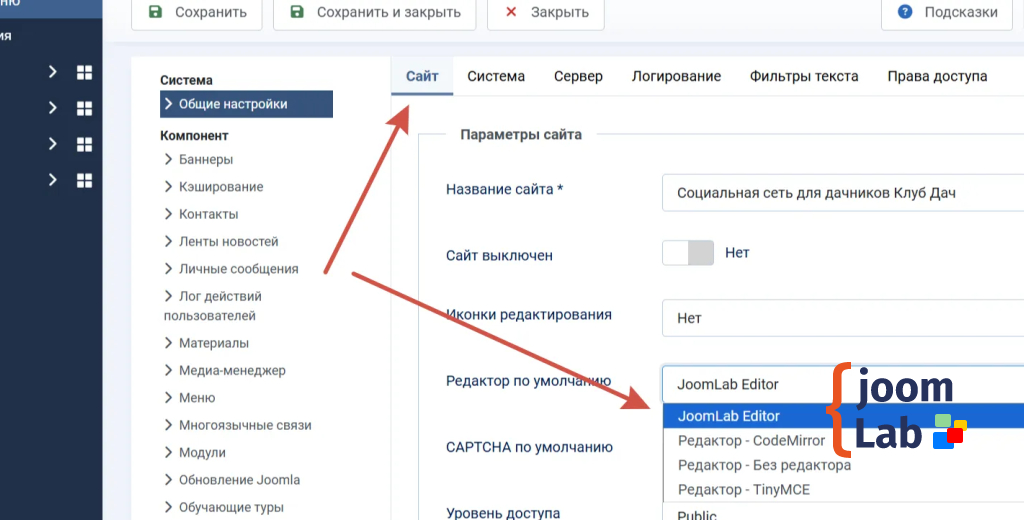The height and width of the screenshot is (520, 1024).
Task: Open Меню component settings
Action: pos(197,398)
